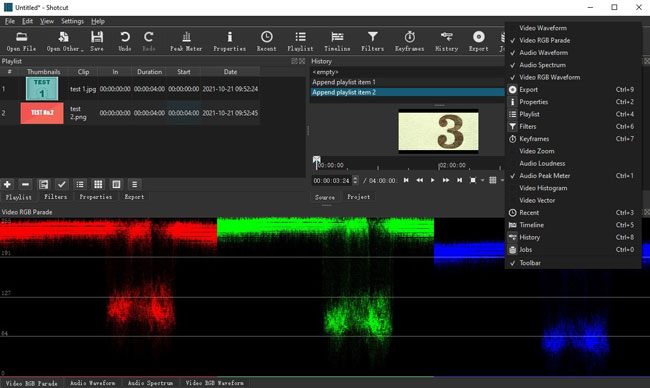650x388 pixels.
Task: Click the timecode stepper arrows
Action: tap(355, 180)
